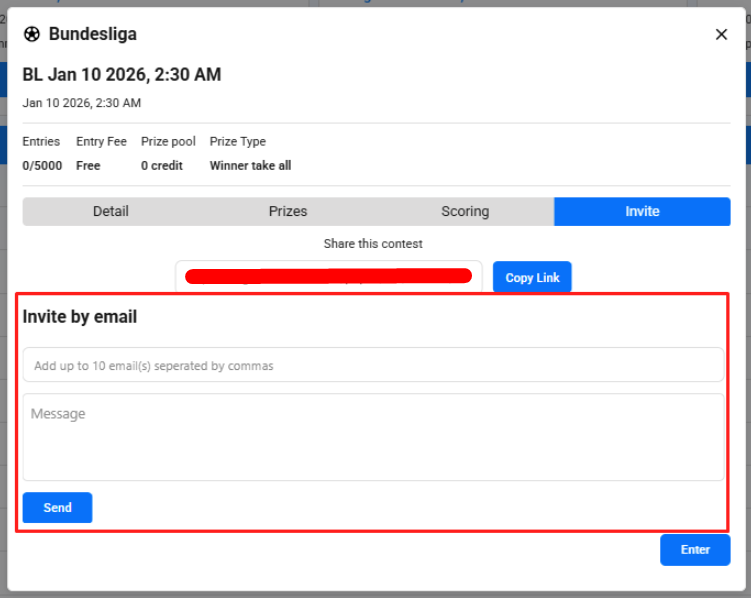
Task: Focus the invite emails input field
Action: coord(373,365)
